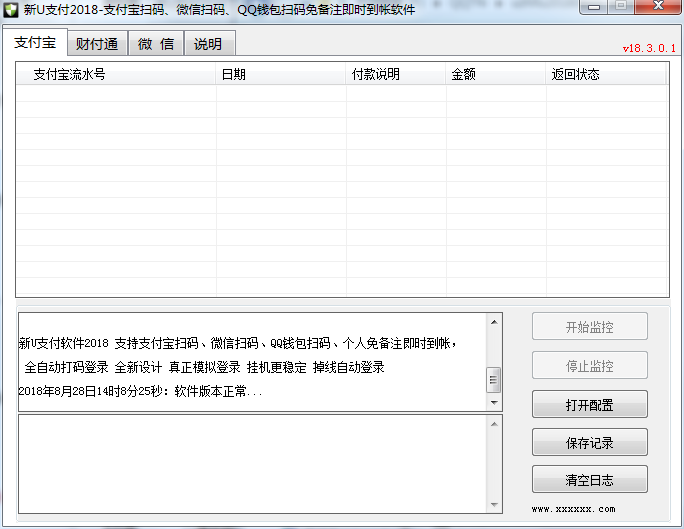Open settings with 打开配置 button
This screenshot has width=684, height=529.
tap(589, 405)
